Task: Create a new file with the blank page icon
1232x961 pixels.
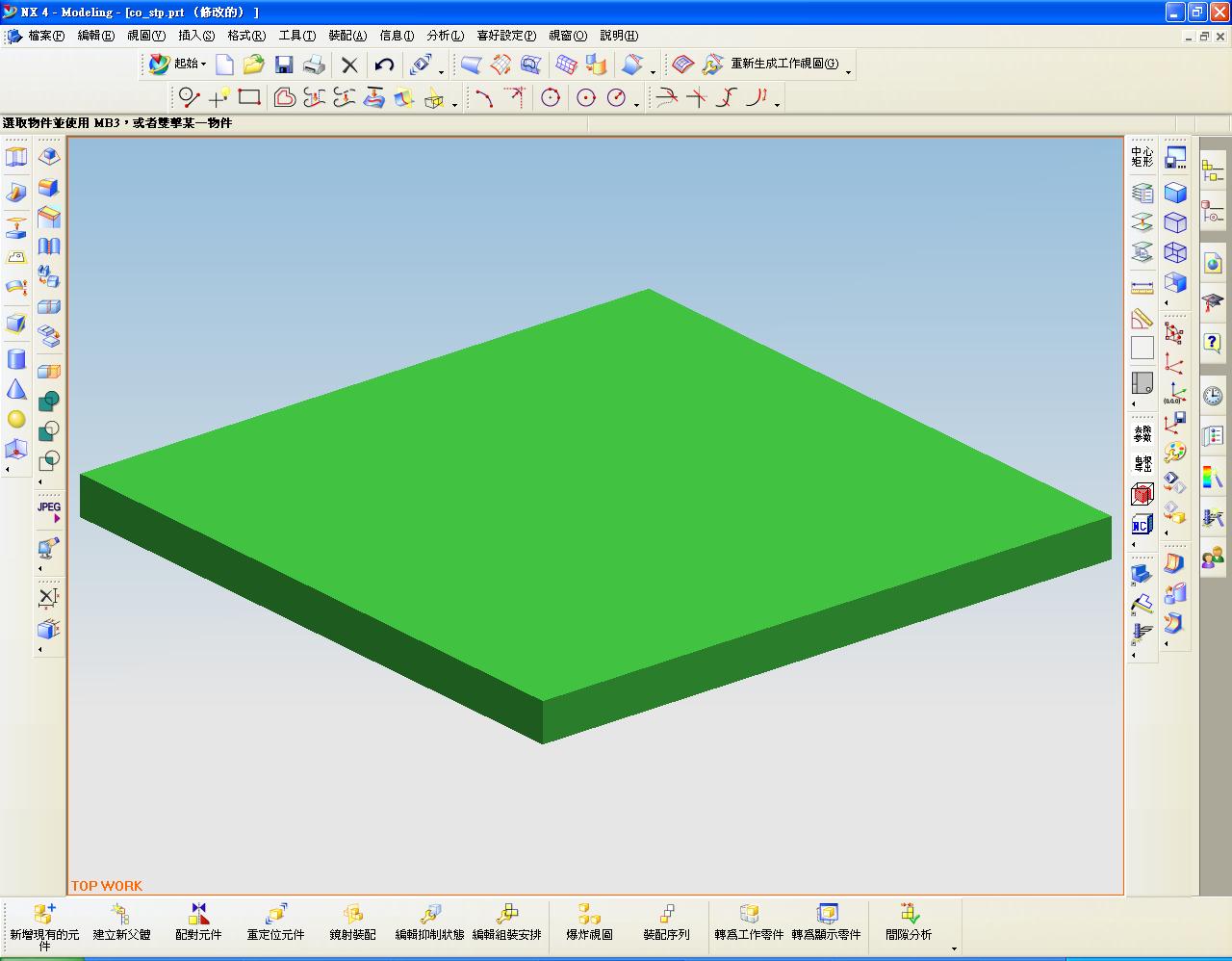Action: 224,65
